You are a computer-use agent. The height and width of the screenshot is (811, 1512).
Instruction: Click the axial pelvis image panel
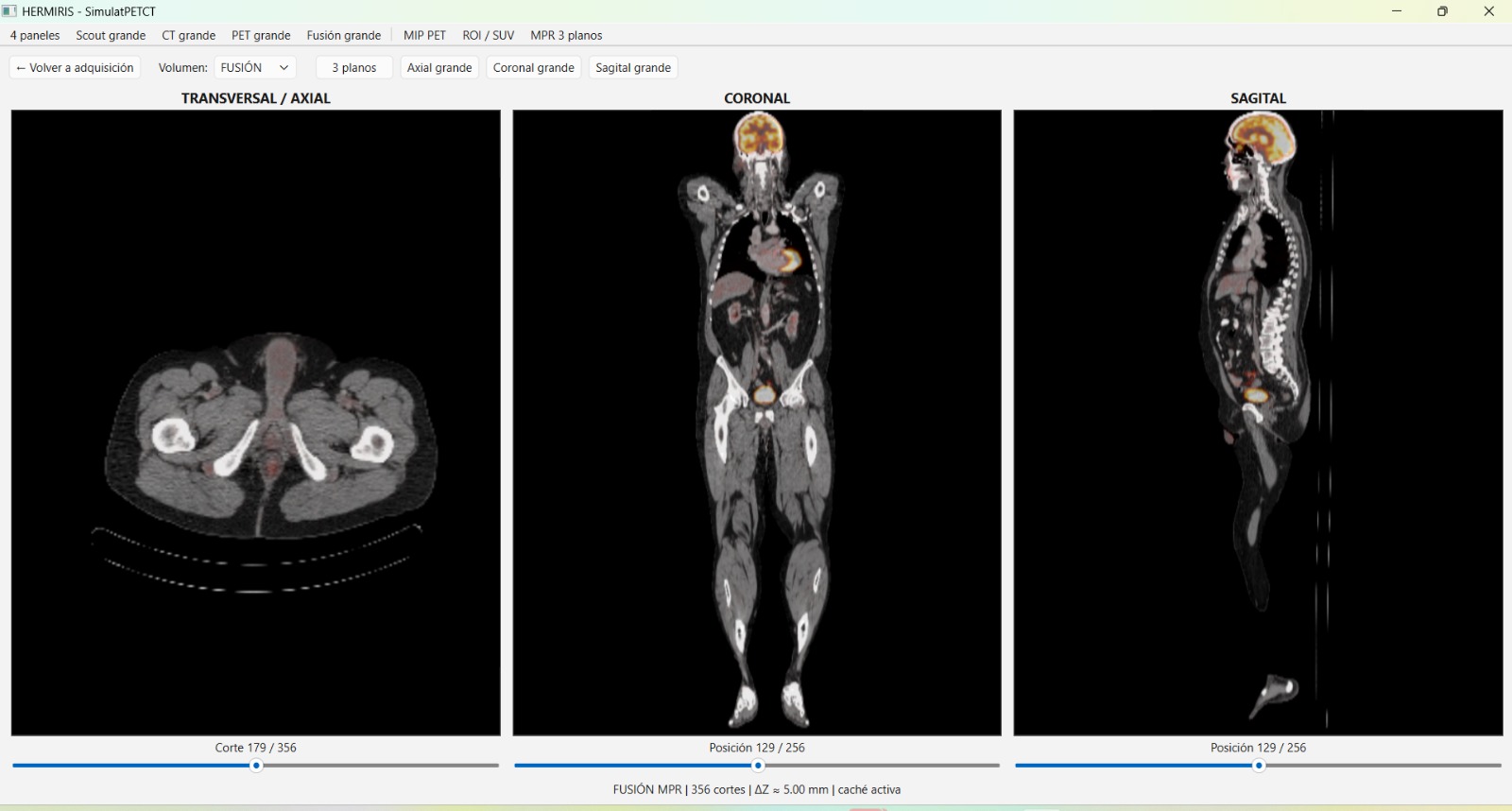pyautogui.click(x=256, y=423)
